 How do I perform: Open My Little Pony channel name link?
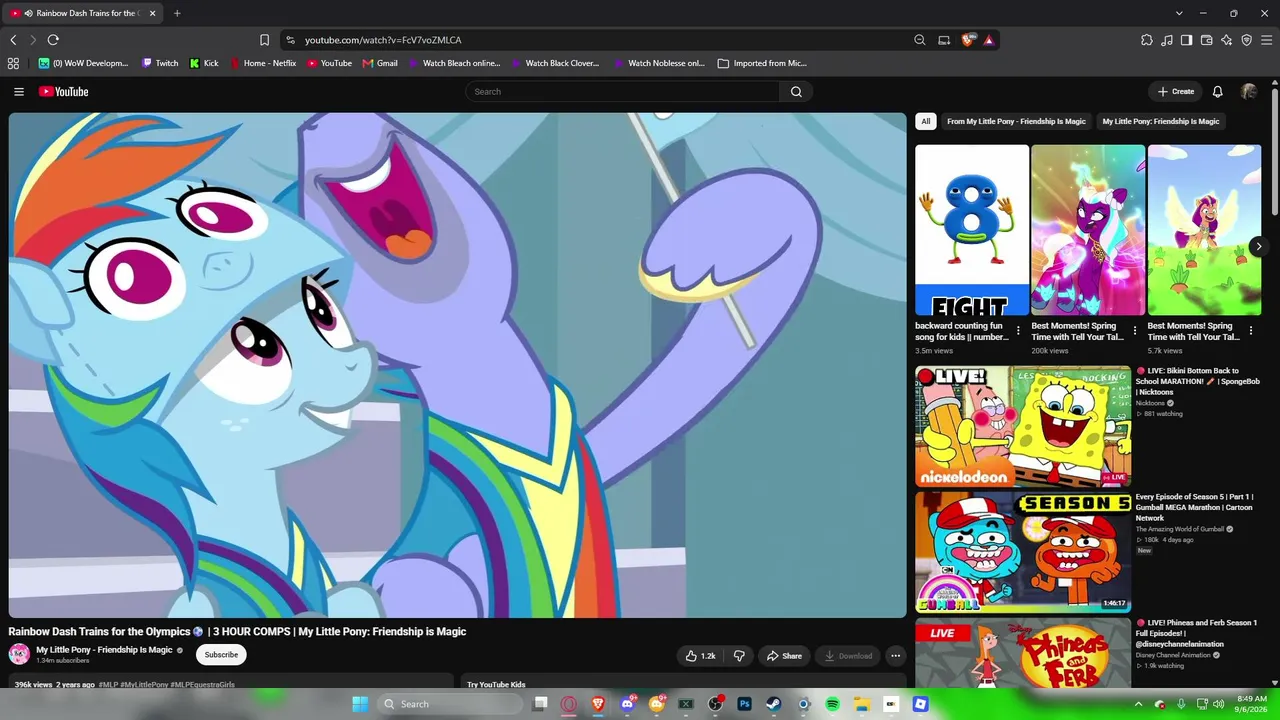coord(104,650)
